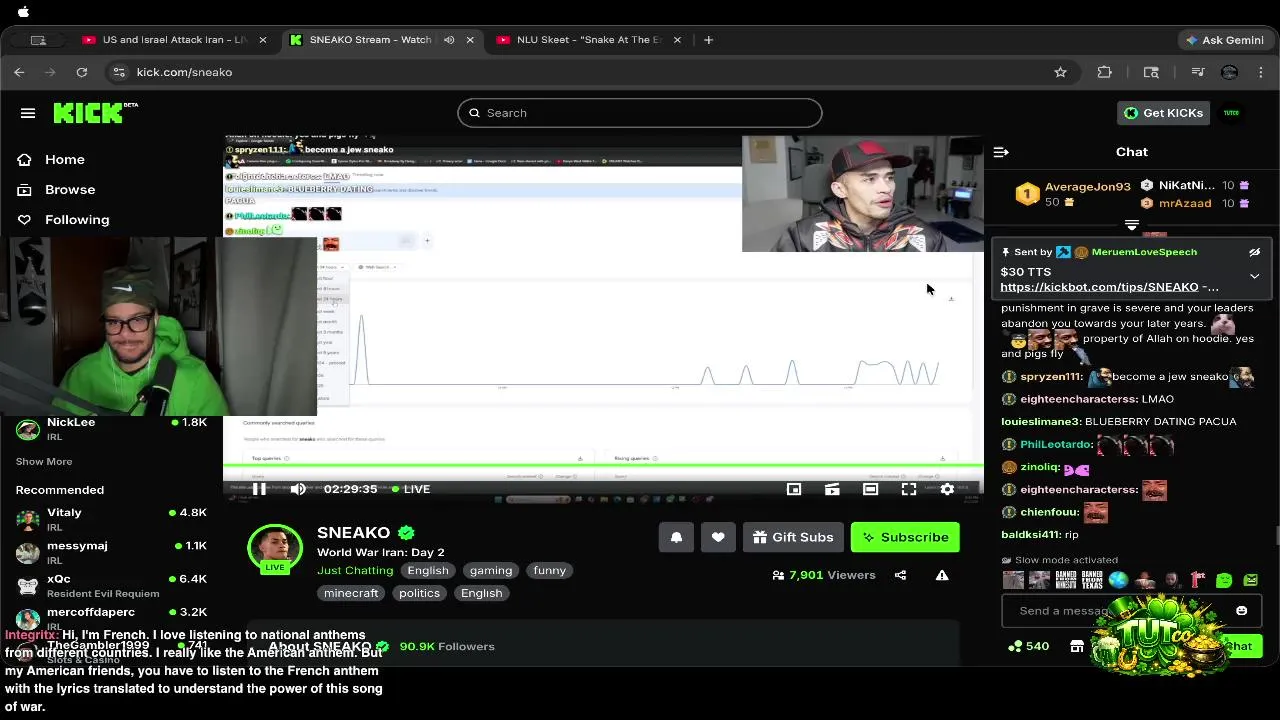
Task: Click the kick.com/sneako address bar
Action: pos(580,72)
